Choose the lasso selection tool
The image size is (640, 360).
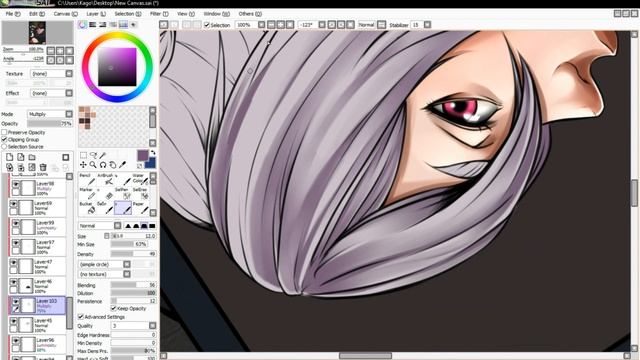point(93,155)
